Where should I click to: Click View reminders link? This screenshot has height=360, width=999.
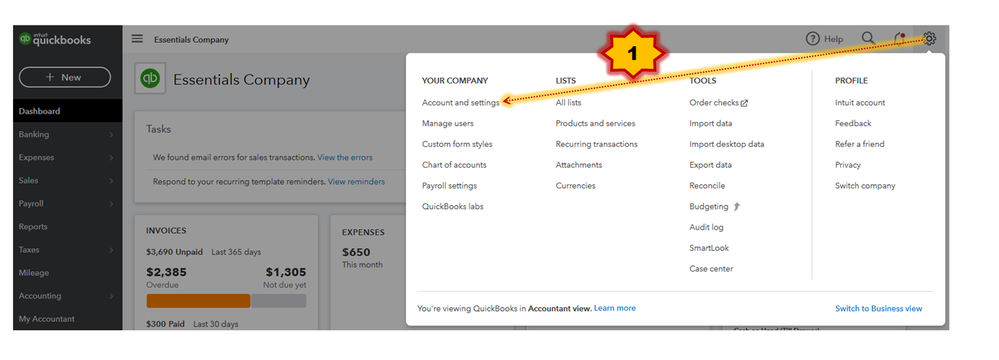[x=356, y=182]
